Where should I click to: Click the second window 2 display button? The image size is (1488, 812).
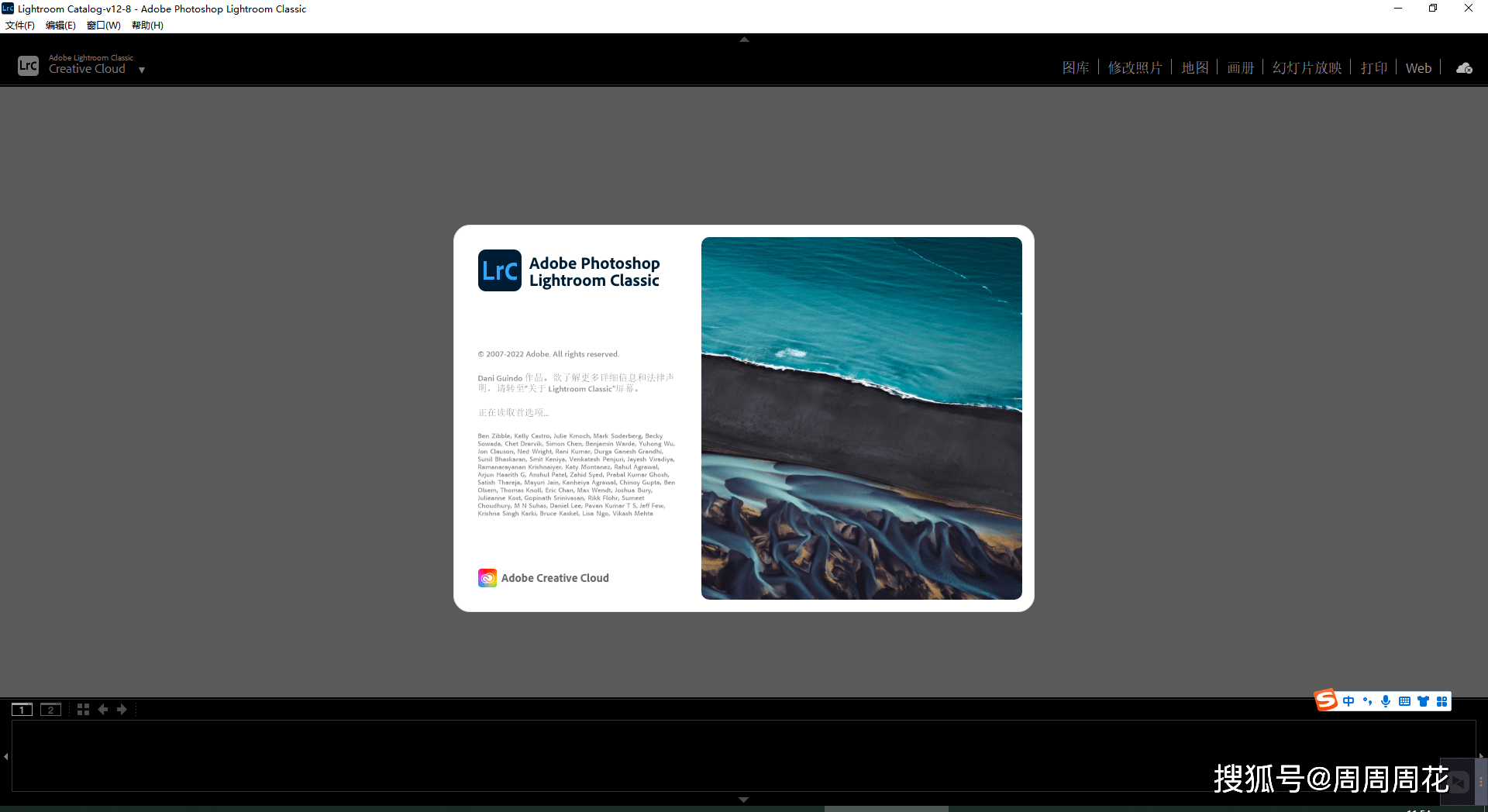coord(50,709)
